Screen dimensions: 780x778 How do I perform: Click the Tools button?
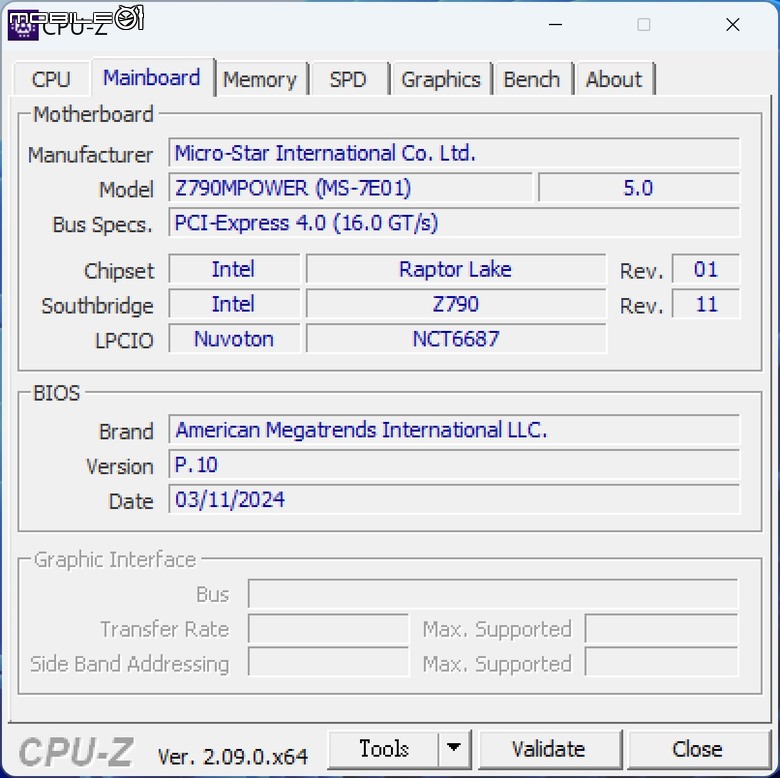click(x=384, y=749)
